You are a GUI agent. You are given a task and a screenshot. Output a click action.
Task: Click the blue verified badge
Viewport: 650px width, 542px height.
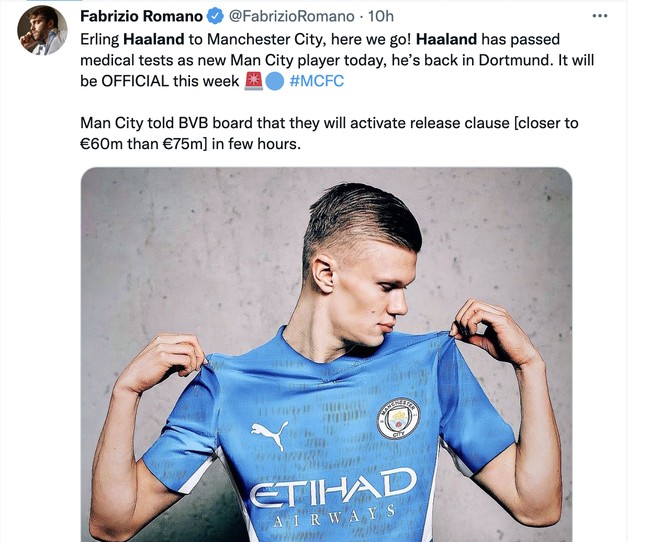(x=214, y=16)
